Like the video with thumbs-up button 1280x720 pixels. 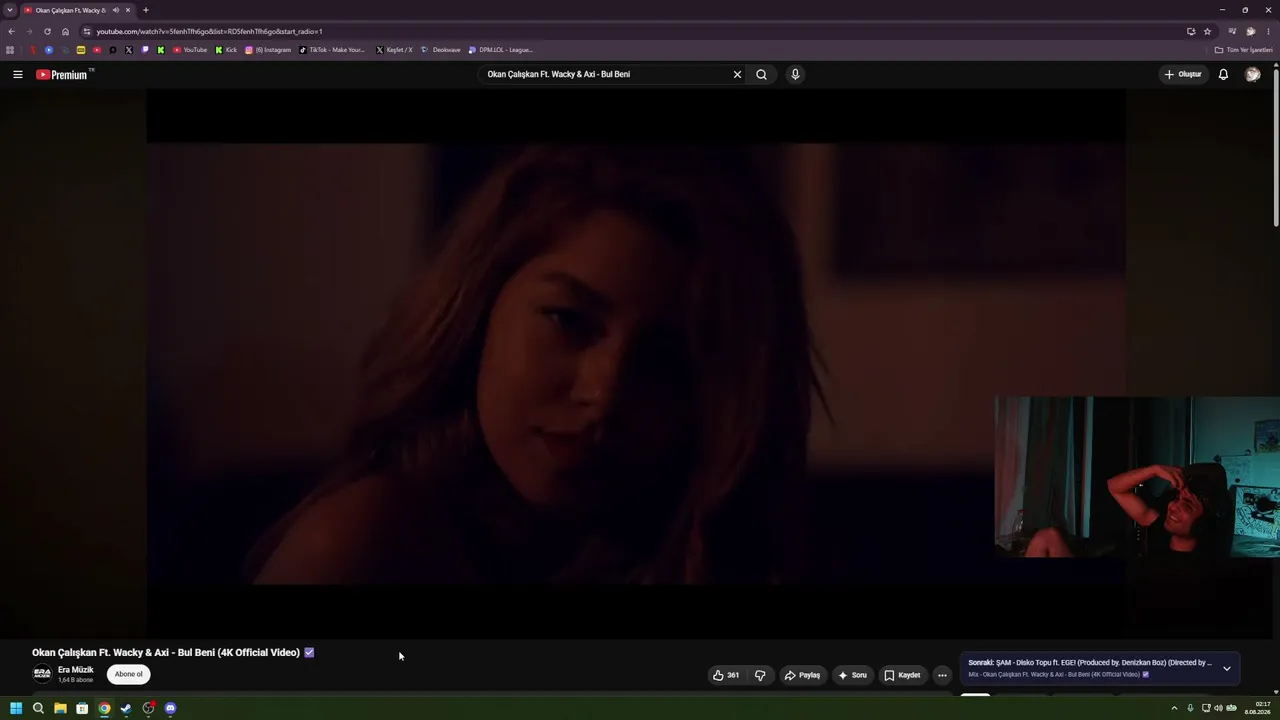(x=726, y=675)
